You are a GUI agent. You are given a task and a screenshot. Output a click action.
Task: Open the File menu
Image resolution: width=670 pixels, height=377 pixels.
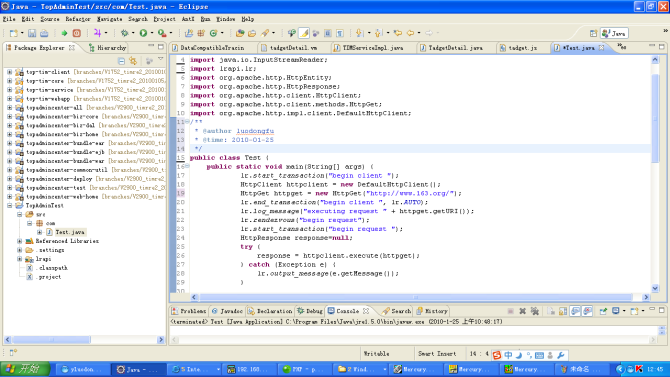[x=9, y=19]
